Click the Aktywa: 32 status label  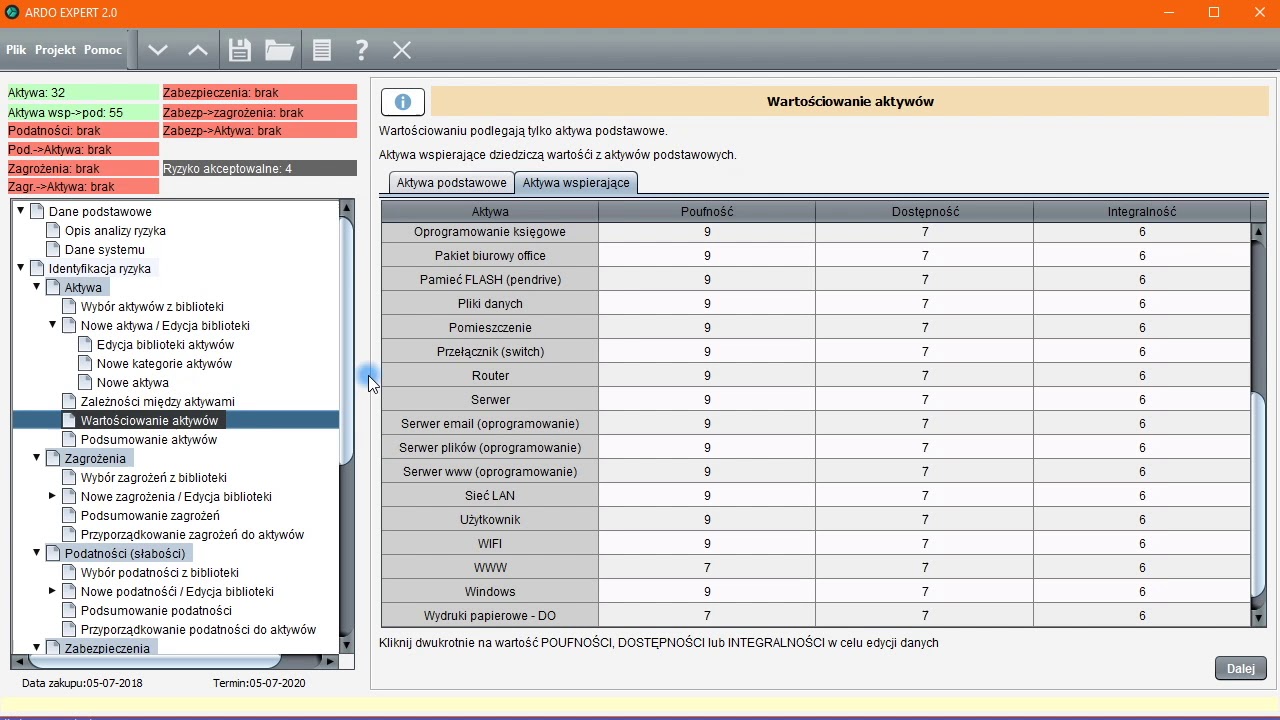[x=83, y=92]
